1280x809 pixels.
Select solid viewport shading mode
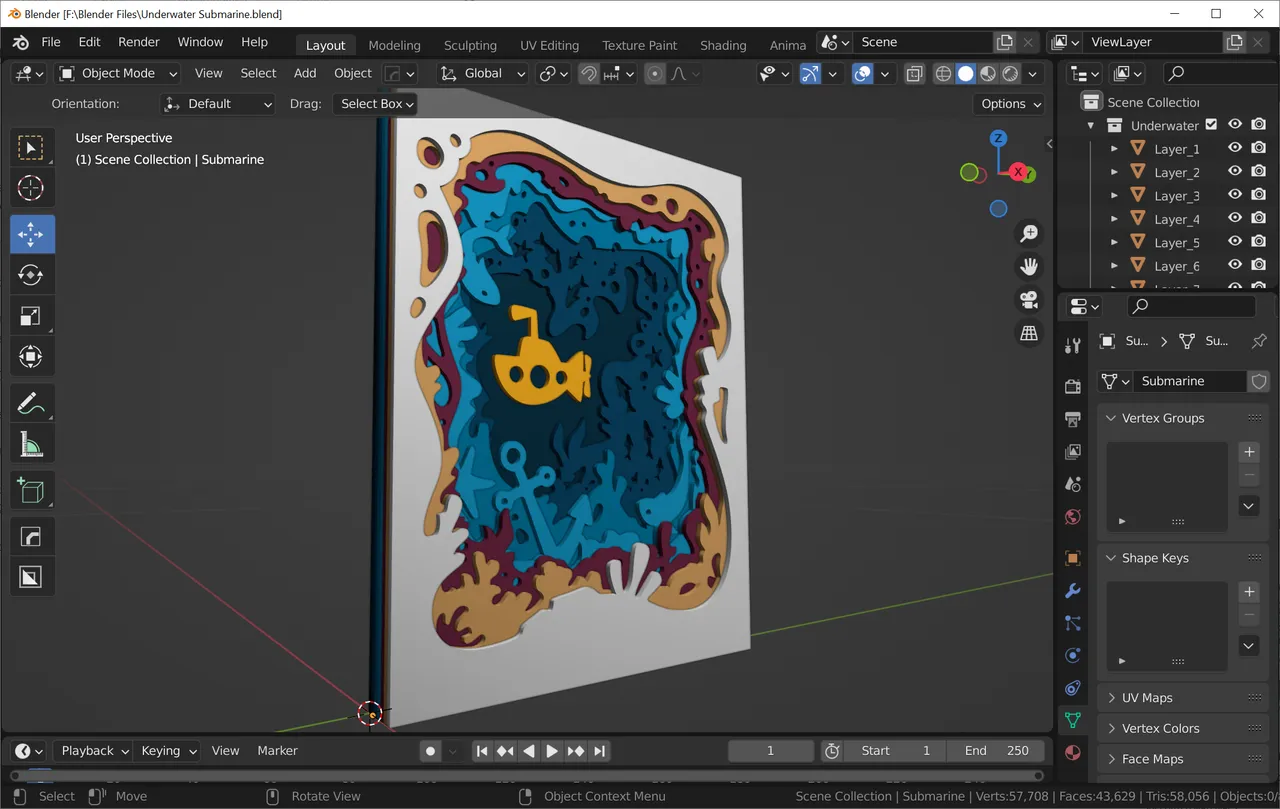click(966, 73)
